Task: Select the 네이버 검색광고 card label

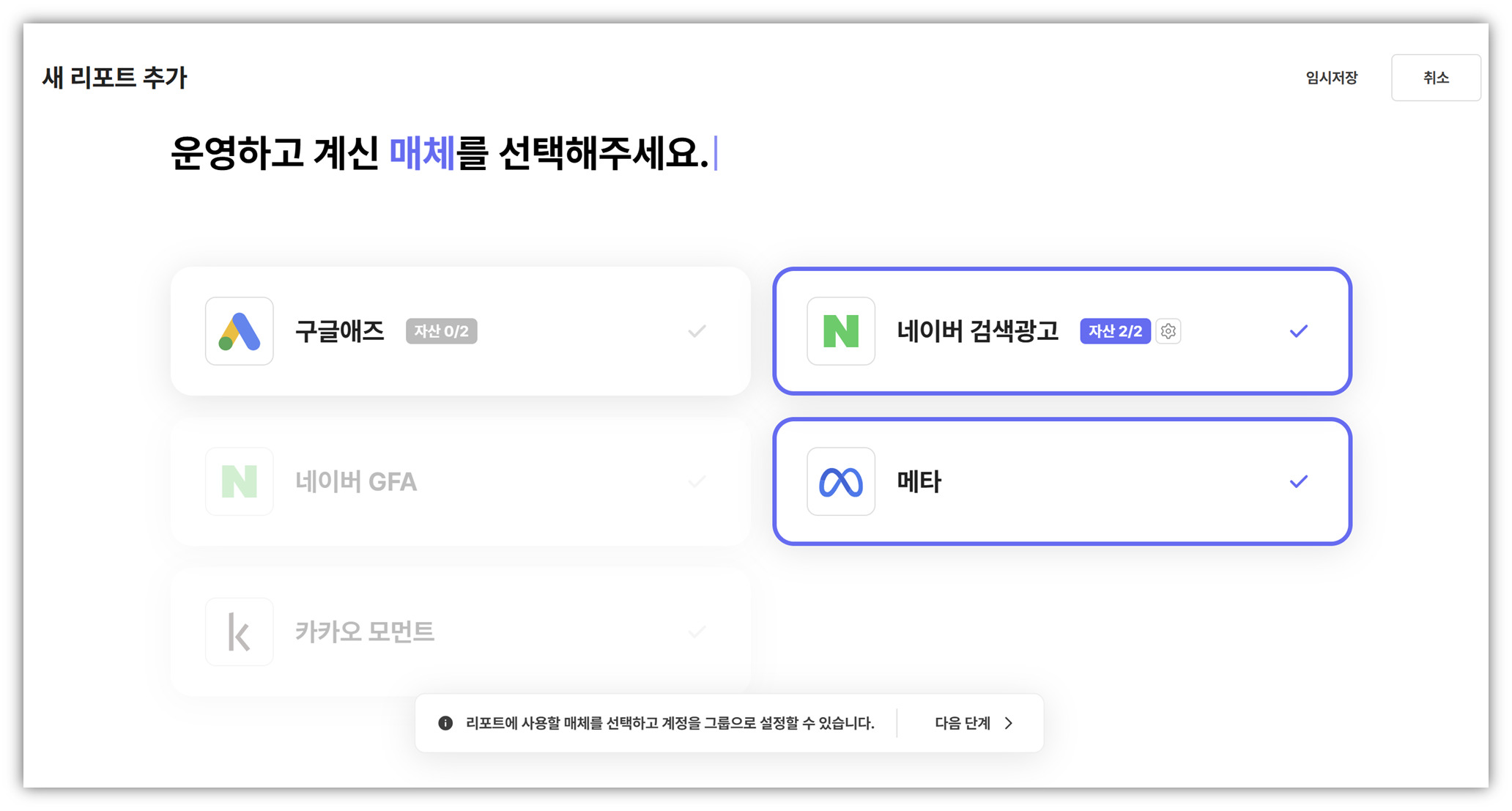Action: click(978, 331)
